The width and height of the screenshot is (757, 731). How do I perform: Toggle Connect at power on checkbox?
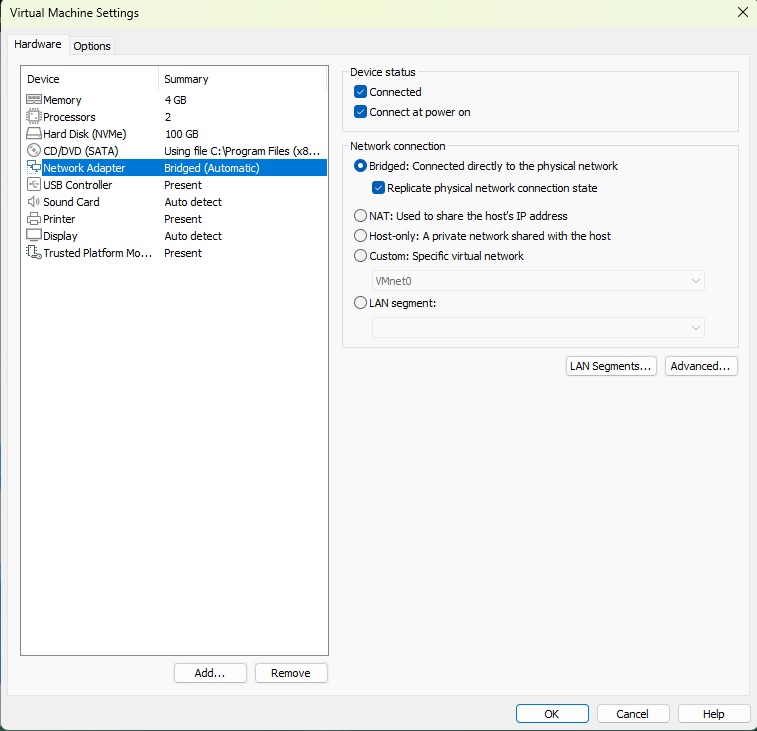click(361, 112)
